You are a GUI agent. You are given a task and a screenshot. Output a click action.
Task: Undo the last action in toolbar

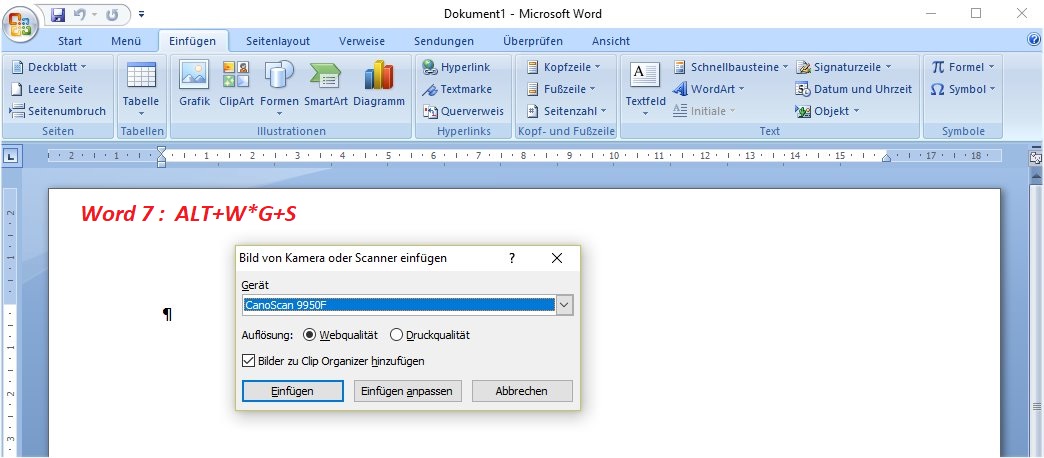tap(80, 14)
